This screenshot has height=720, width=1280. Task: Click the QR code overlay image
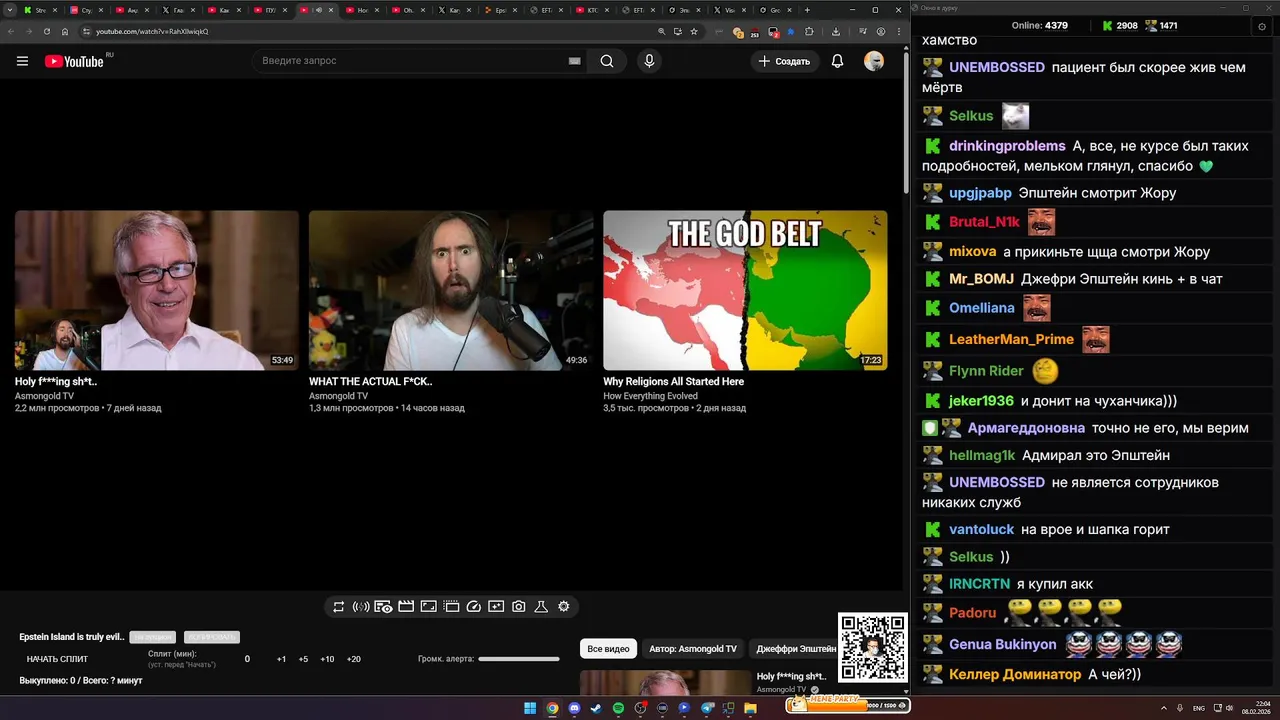click(x=872, y=648)
